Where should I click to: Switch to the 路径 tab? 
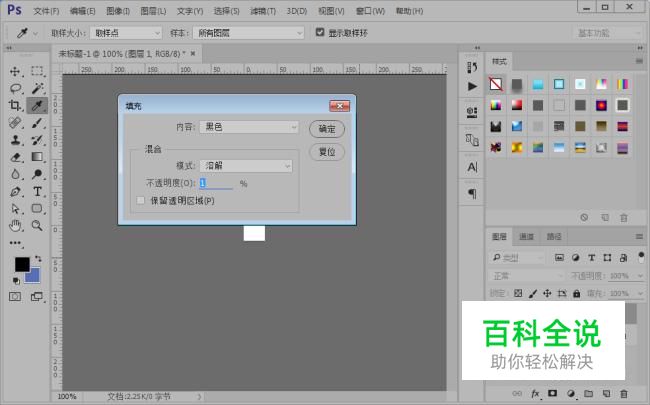553,237
